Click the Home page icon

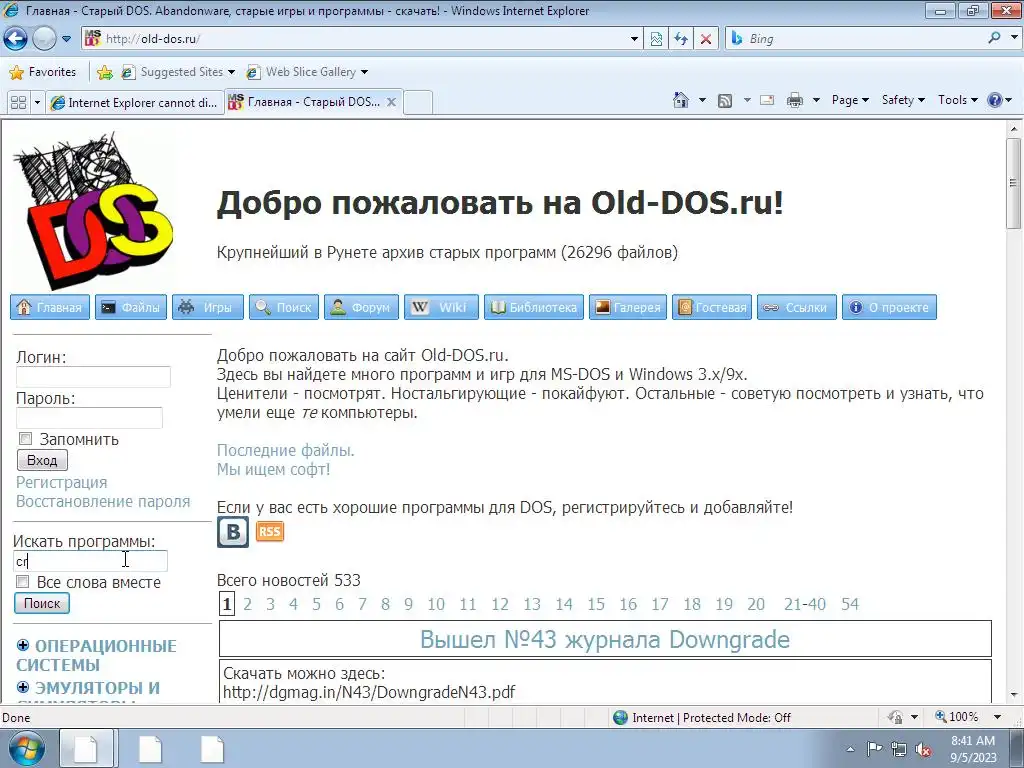pos(680,100)
